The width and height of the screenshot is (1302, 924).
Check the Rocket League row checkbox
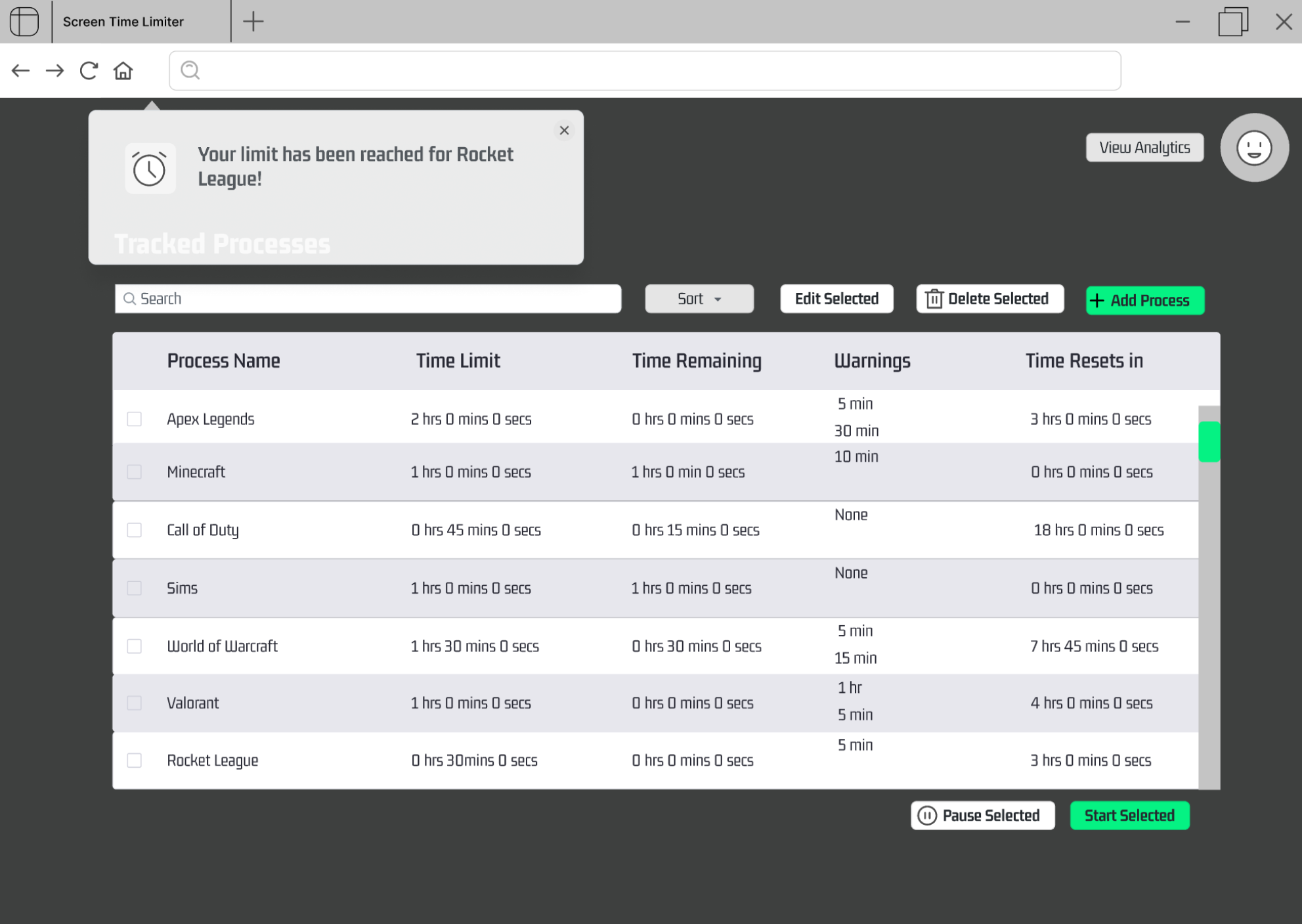(x=135, y=760)
